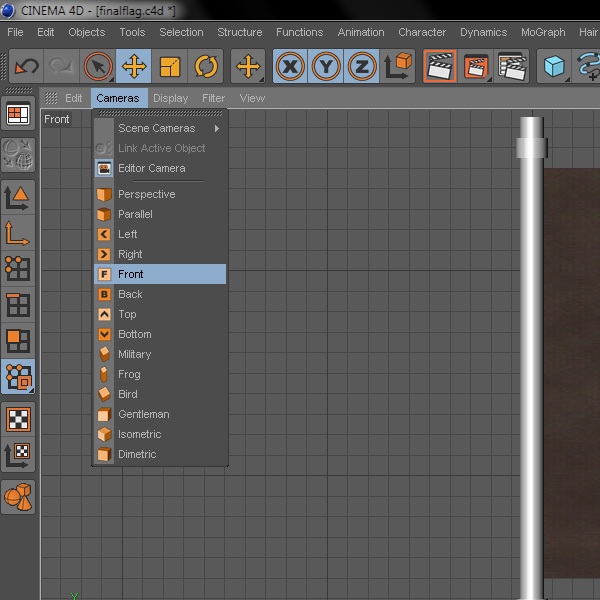Choose Dimetric projection view
600x600 pixels.
click(160, 454)
